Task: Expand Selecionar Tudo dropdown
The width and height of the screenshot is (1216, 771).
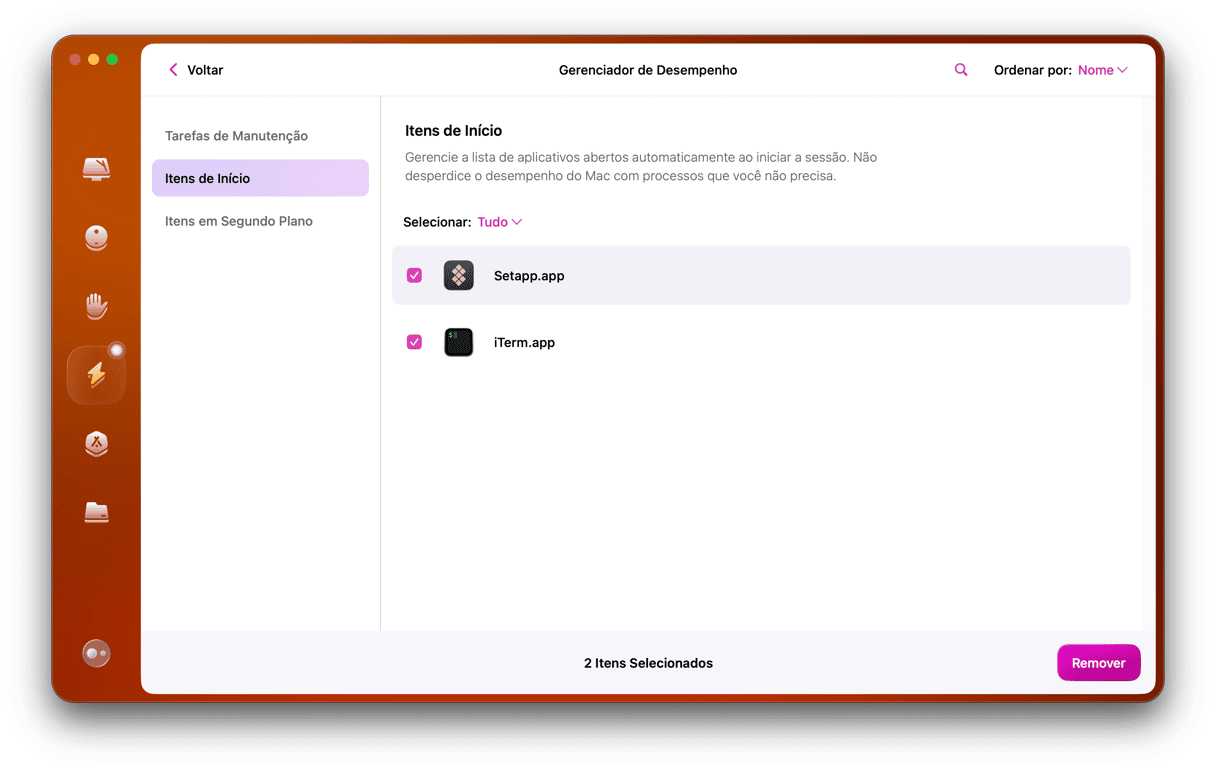Action: [499, 222]
